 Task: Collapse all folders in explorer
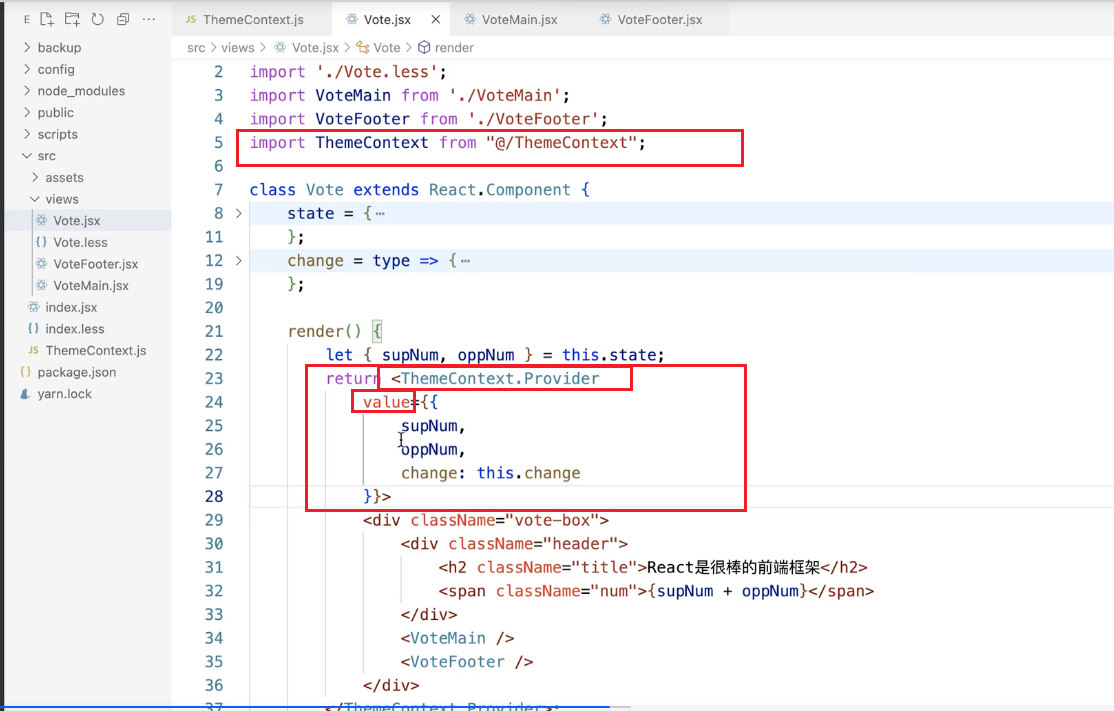pos(123,19)
